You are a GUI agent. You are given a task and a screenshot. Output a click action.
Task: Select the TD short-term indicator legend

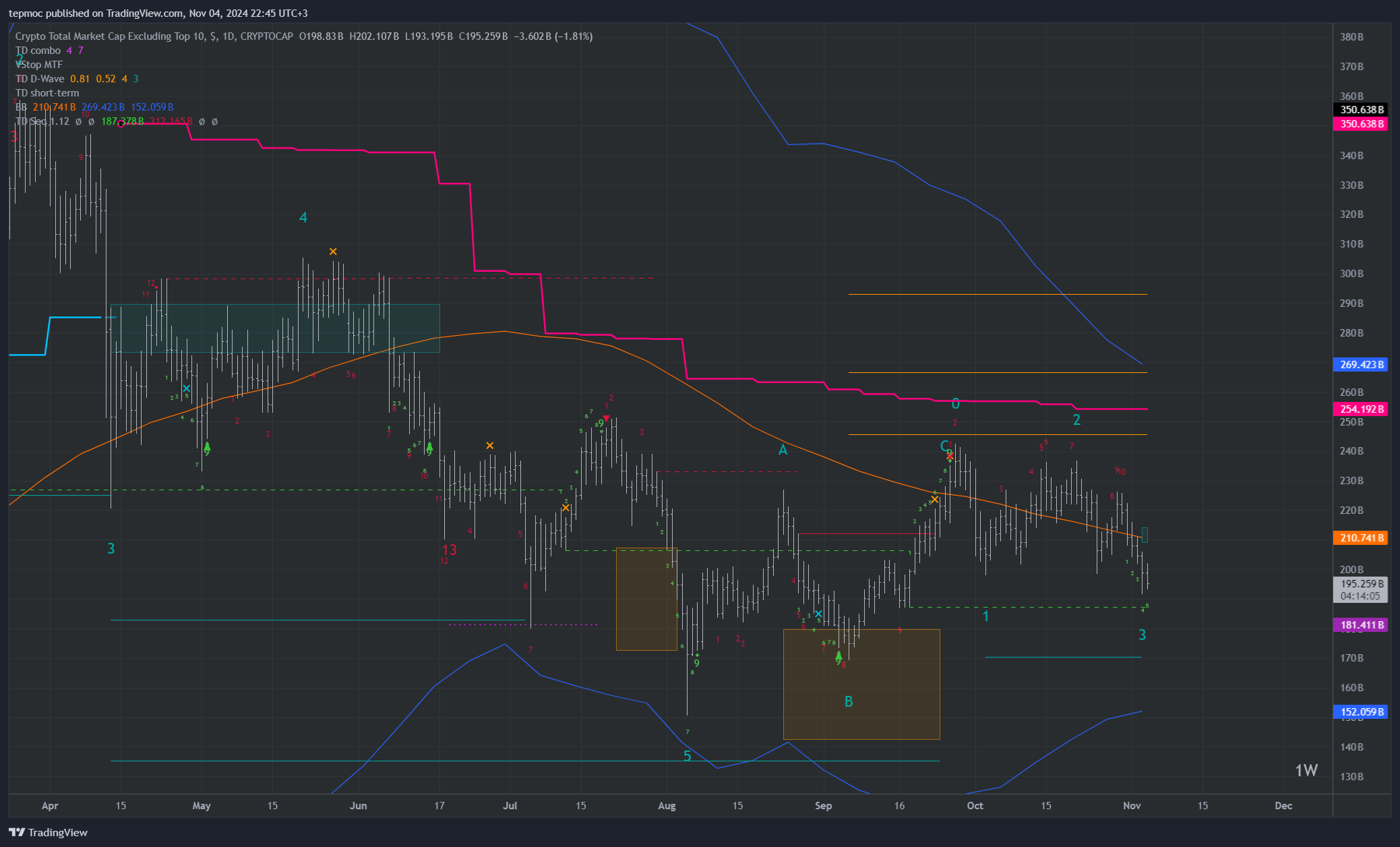(x=47, y=93)
